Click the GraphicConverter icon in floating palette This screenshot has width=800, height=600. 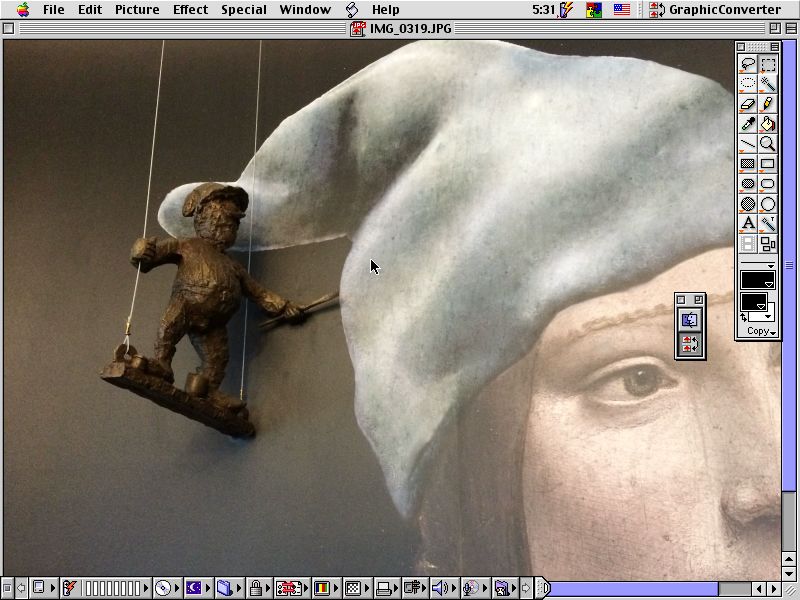pos(690,344)
